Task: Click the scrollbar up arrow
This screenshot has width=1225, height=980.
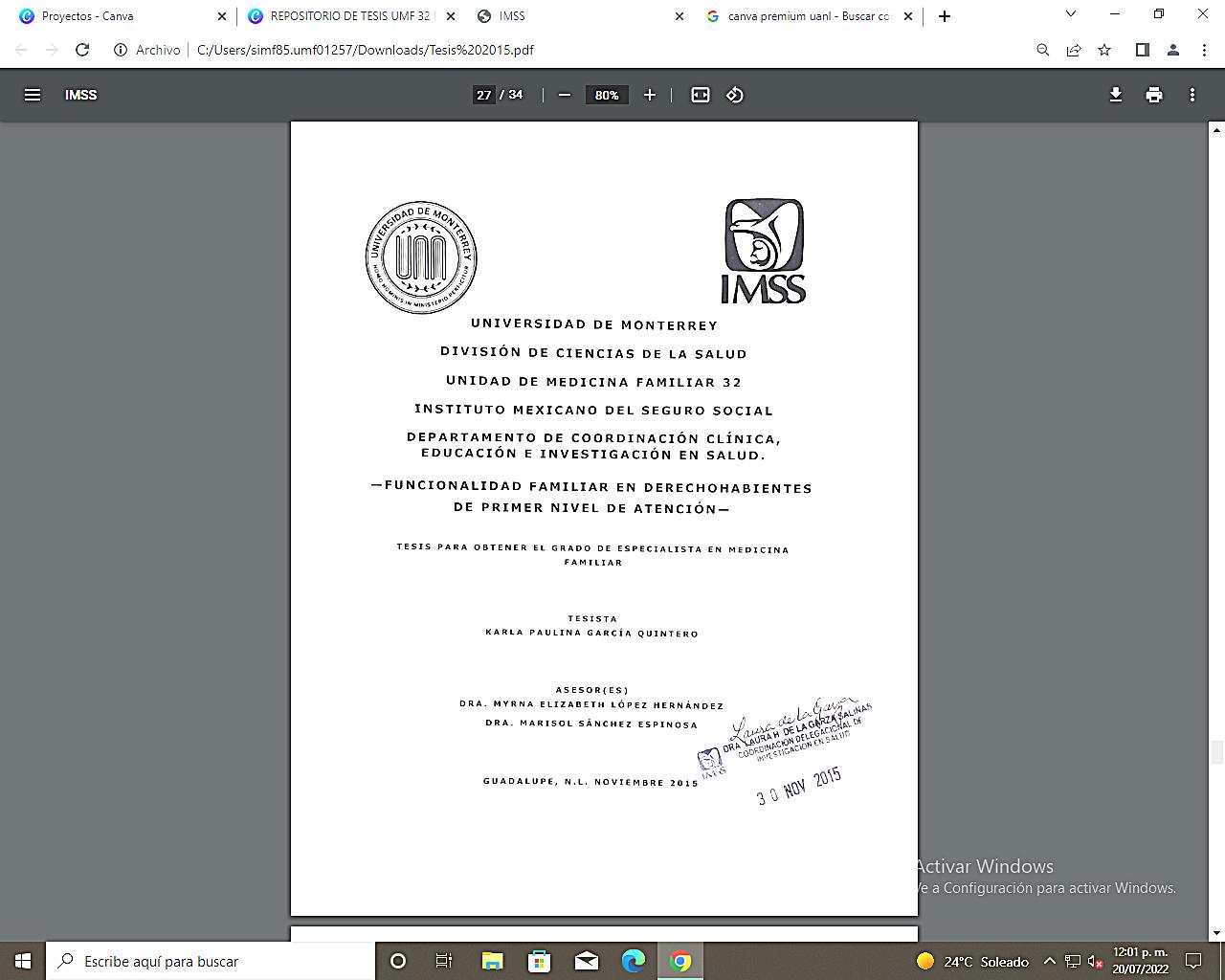Action: 1217,128
